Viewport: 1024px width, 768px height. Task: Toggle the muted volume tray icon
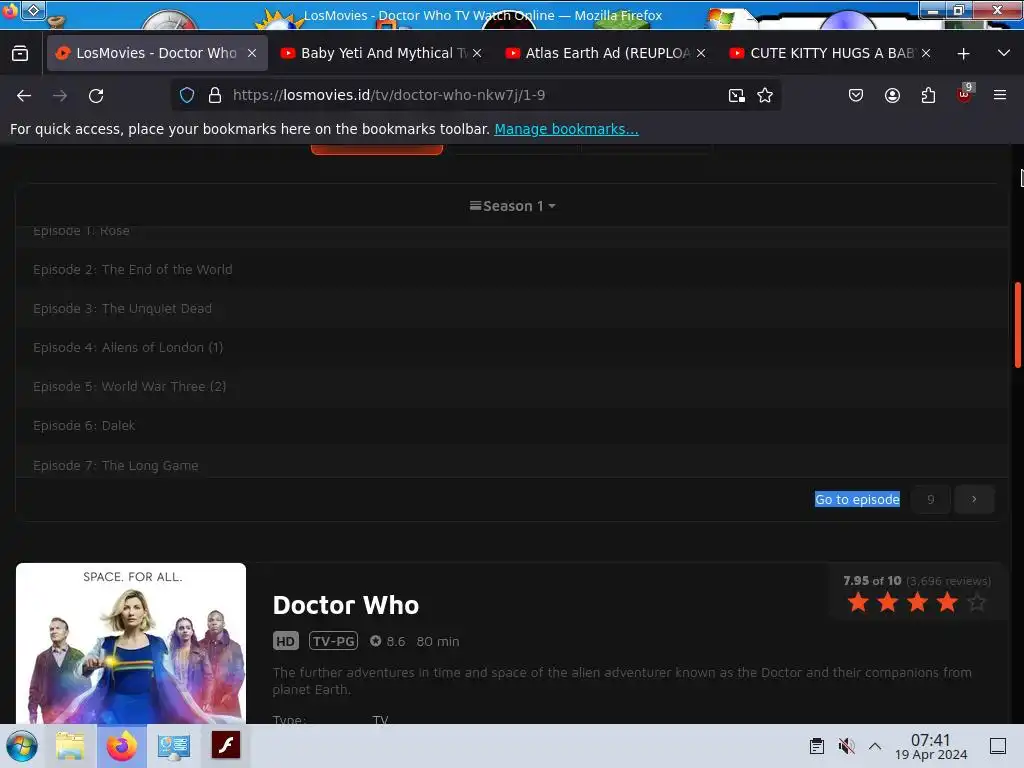[x=846, y=746]
